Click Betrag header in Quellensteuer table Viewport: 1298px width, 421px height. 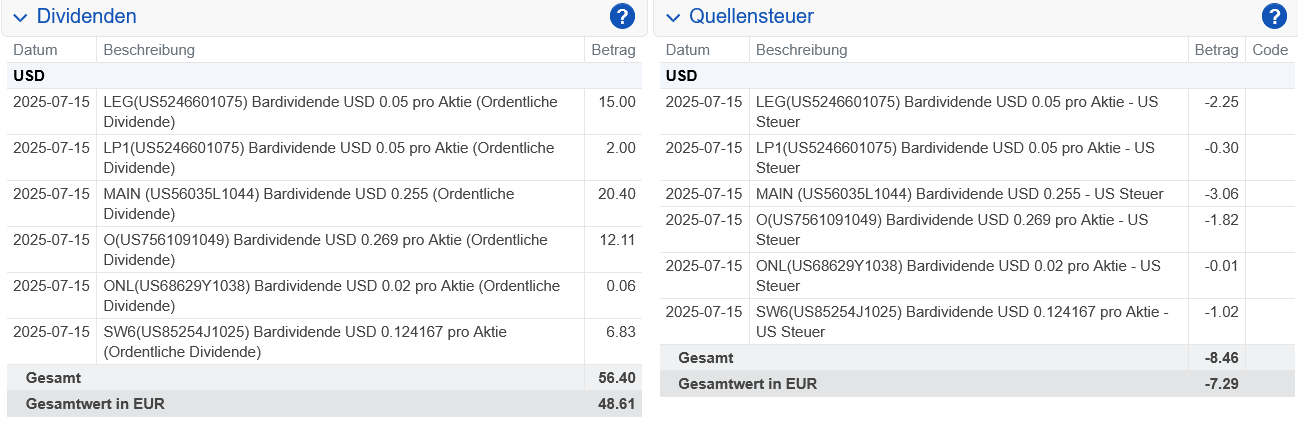pyautogui.click(x=1216, y=50)
